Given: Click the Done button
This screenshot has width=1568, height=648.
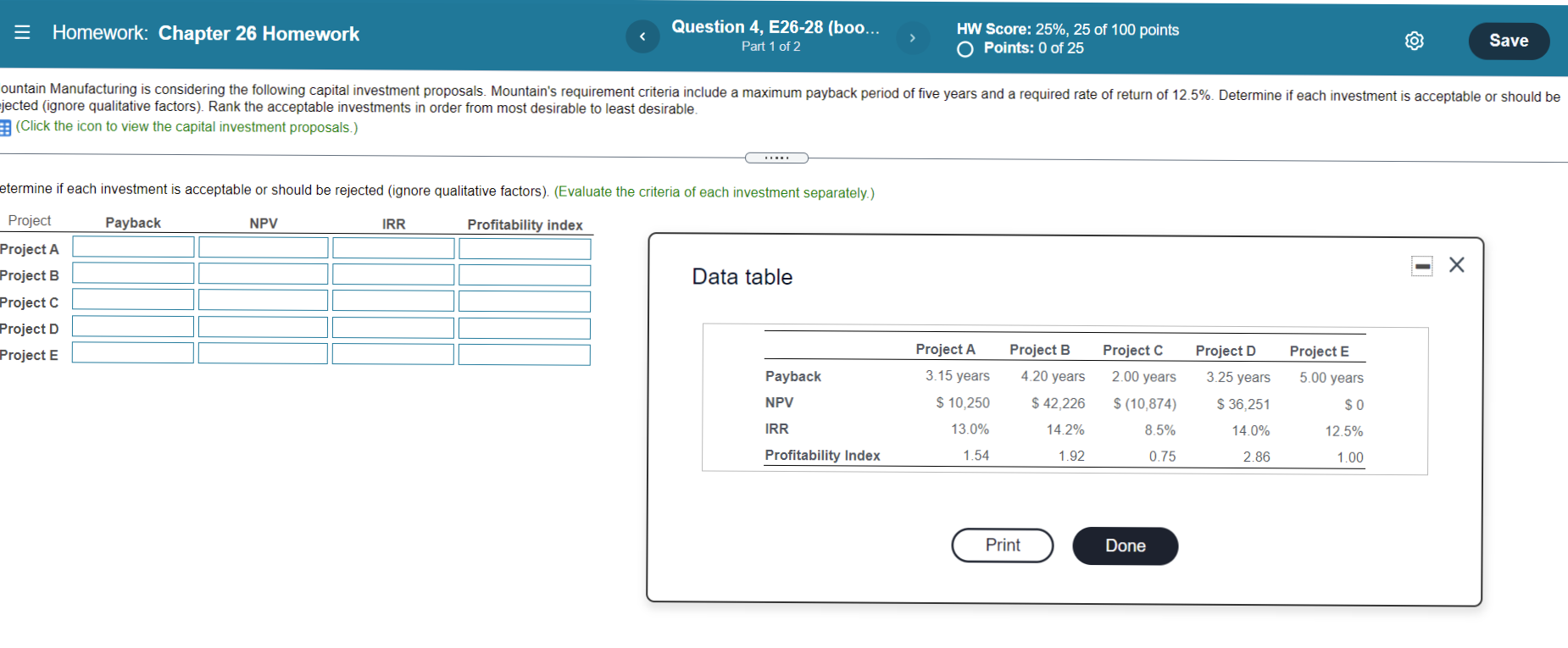Looking at the screenshot, I should tap(1126, 546).
